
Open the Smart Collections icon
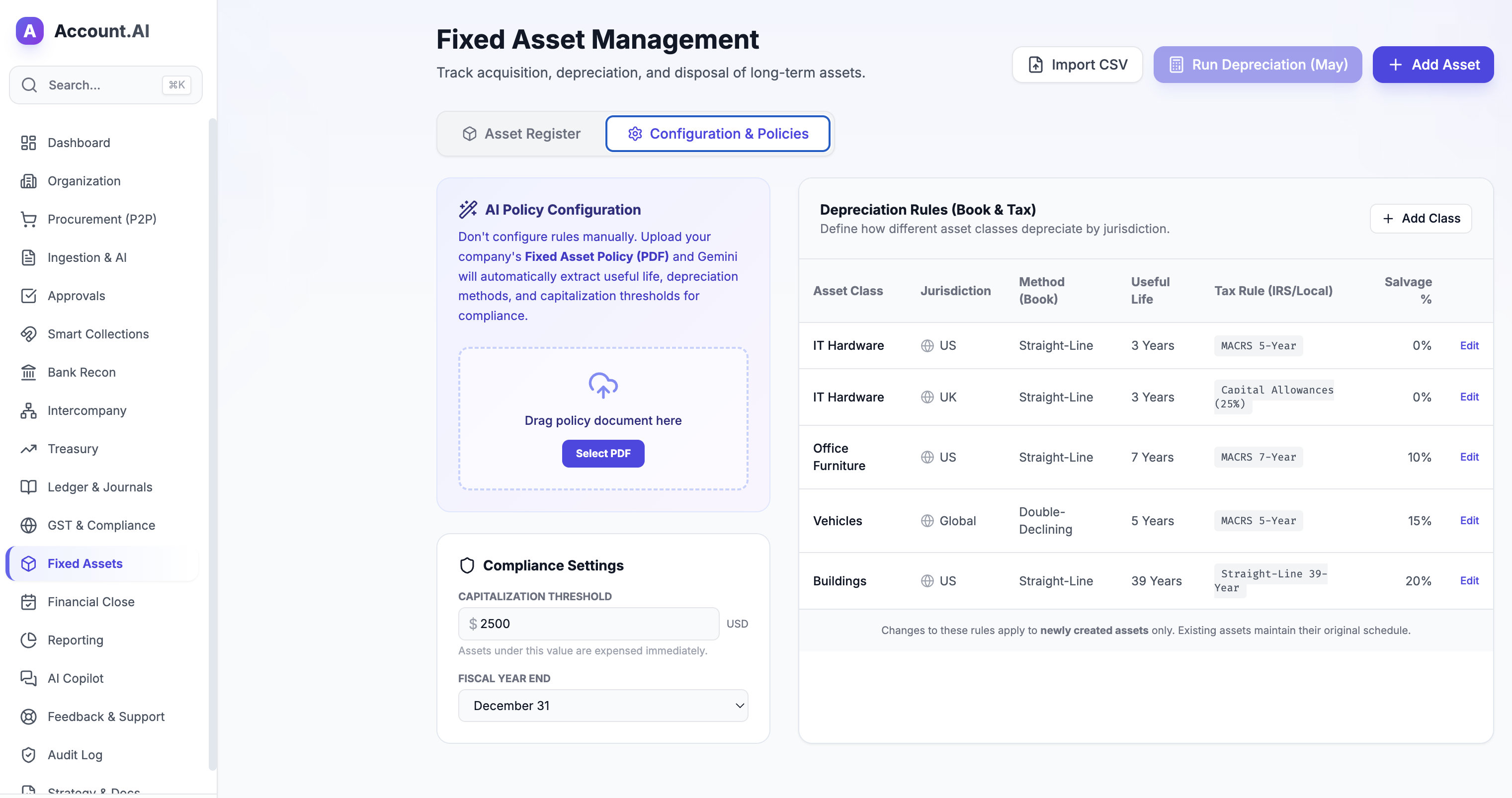(x=28, y=334)
